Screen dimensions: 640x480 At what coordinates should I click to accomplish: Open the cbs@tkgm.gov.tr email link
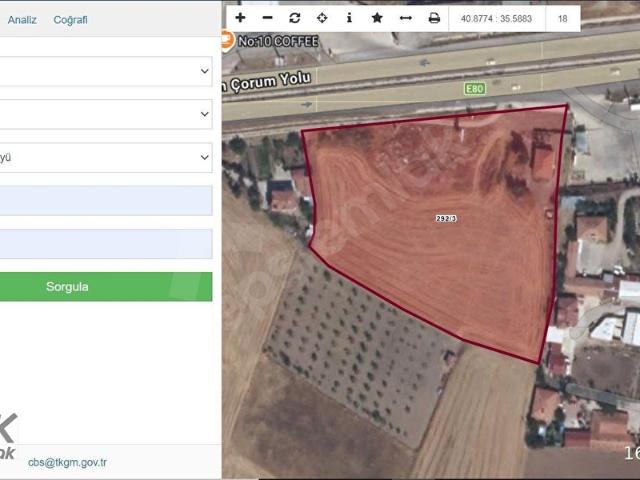(x=67, y=462)
